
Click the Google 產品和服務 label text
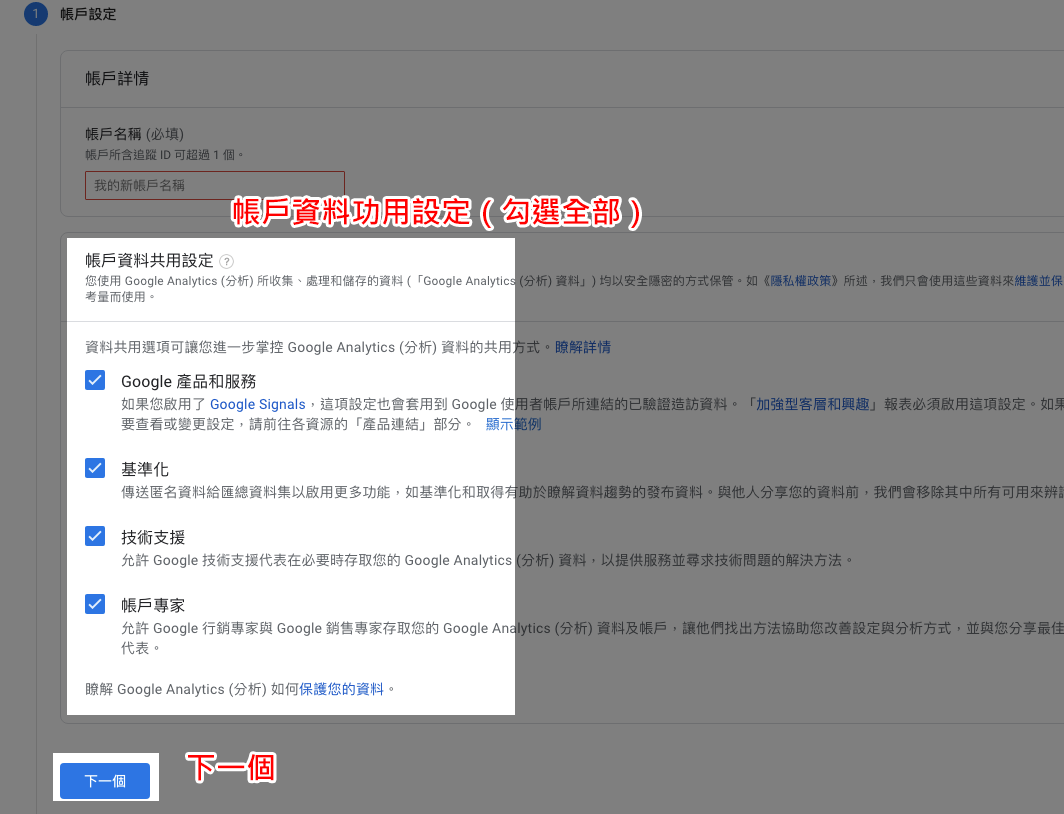point(189,382)
